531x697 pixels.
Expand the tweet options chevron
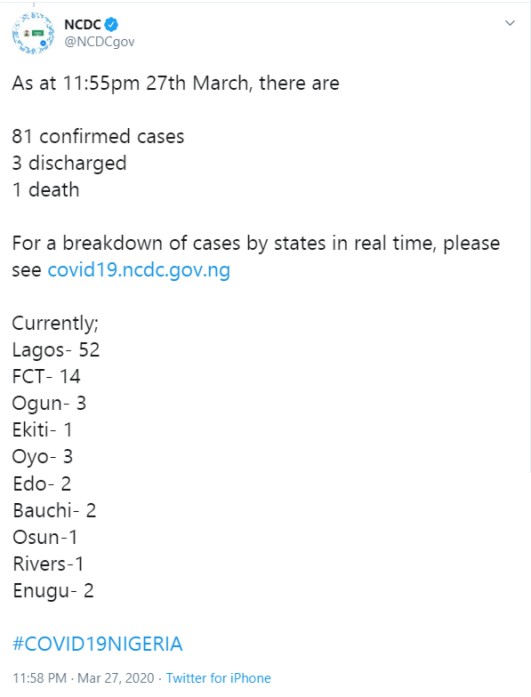510,23
